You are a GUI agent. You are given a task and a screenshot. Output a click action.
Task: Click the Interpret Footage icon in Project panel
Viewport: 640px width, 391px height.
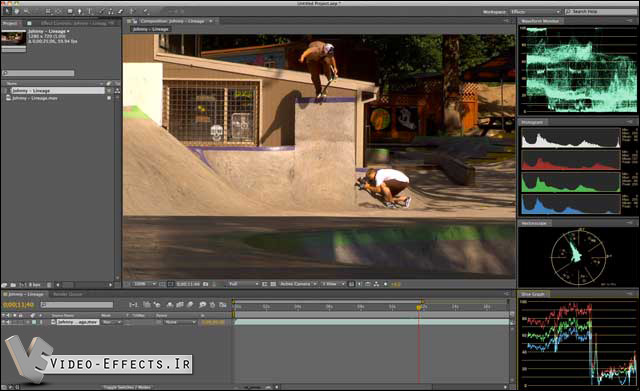[x=4, y=285]
